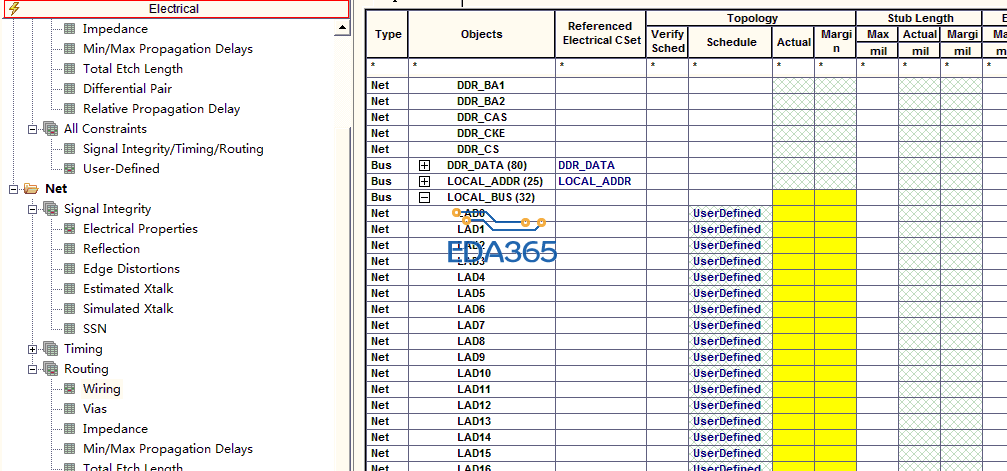Click the All Constraints workbook icon
This screenshot has width=1007, height=471.
[x=51, y=129]
